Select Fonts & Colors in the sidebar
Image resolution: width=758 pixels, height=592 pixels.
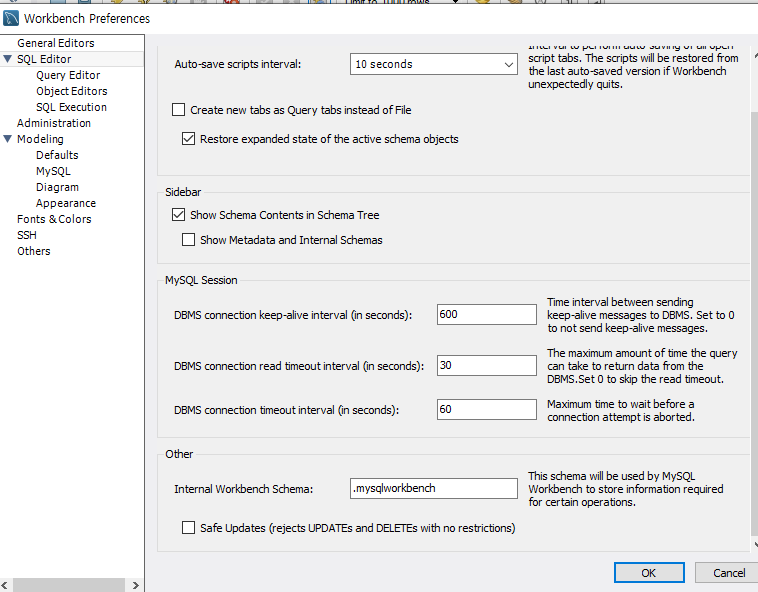click(x=54, y=219)
